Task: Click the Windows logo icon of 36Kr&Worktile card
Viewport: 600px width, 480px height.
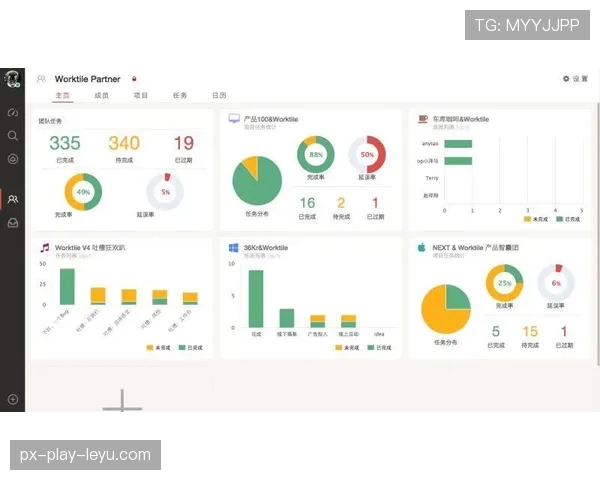Action: click(233, 248)
